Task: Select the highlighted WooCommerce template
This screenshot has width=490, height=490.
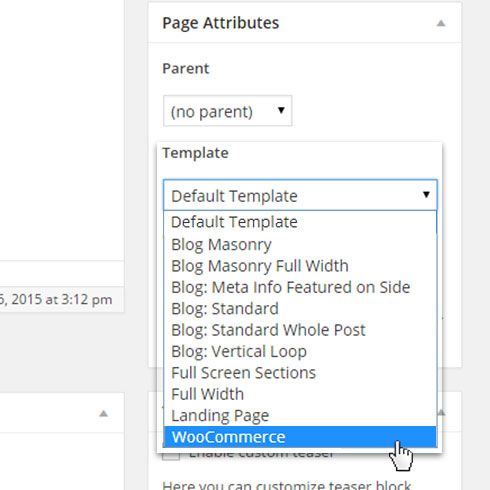Action: point(300,437)
